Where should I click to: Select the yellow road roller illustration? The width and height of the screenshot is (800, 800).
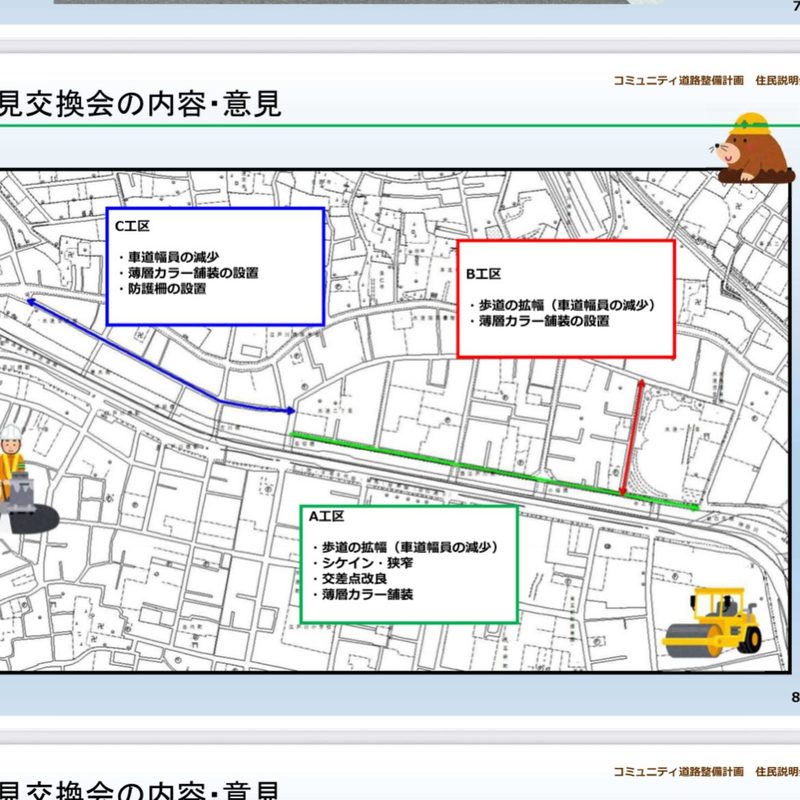coord(724,620)
